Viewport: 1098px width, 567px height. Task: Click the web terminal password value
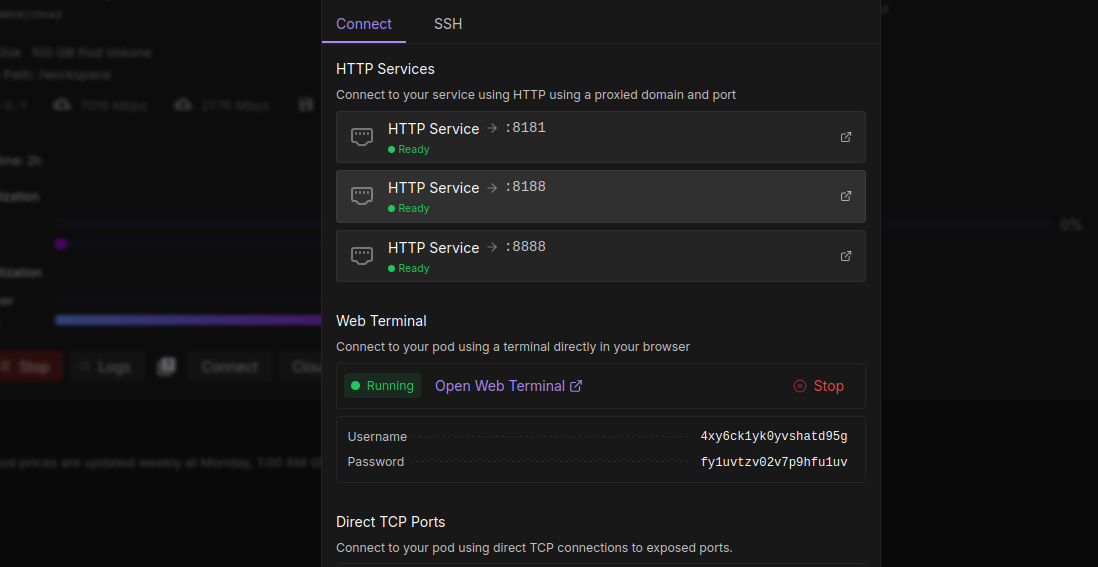773,462
